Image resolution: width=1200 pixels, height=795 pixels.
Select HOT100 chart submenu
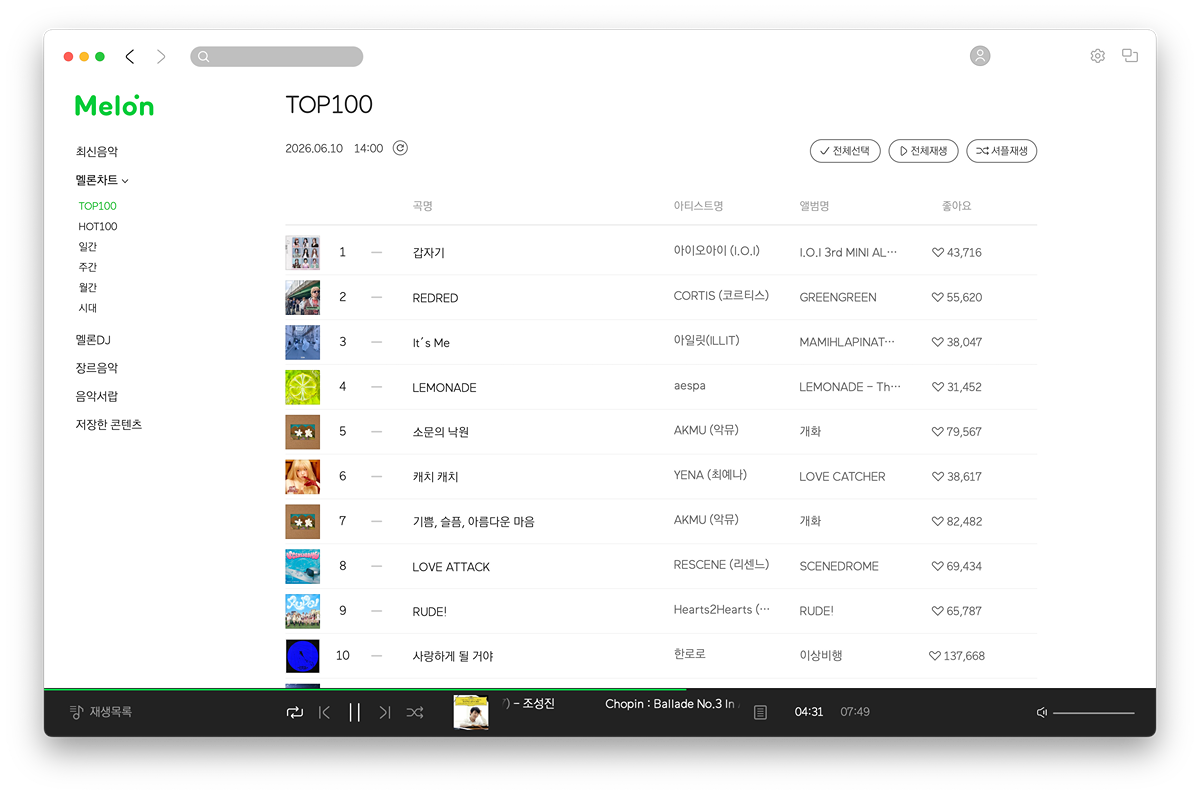[x=98, y=227]
